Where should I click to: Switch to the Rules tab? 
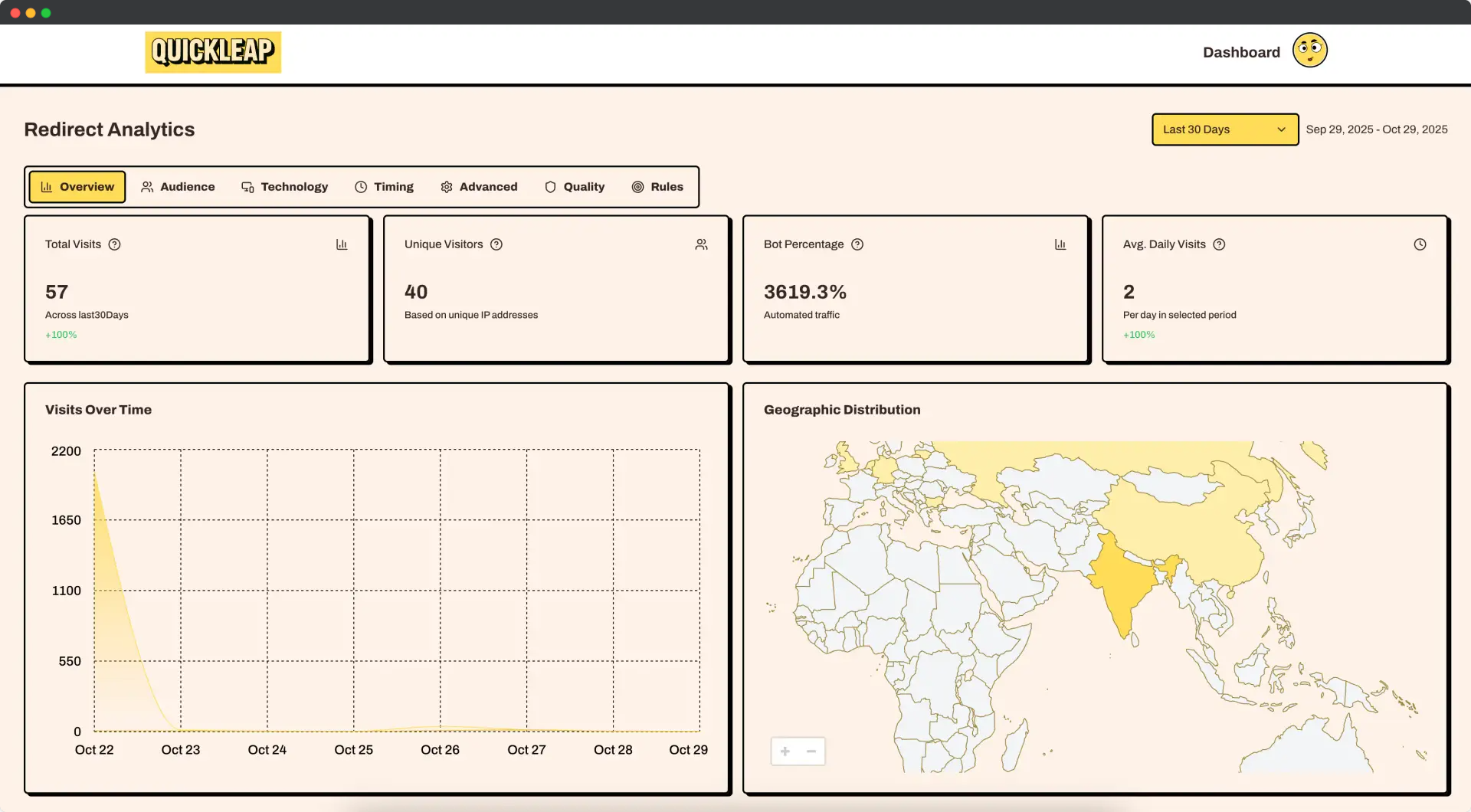[657, 186]
